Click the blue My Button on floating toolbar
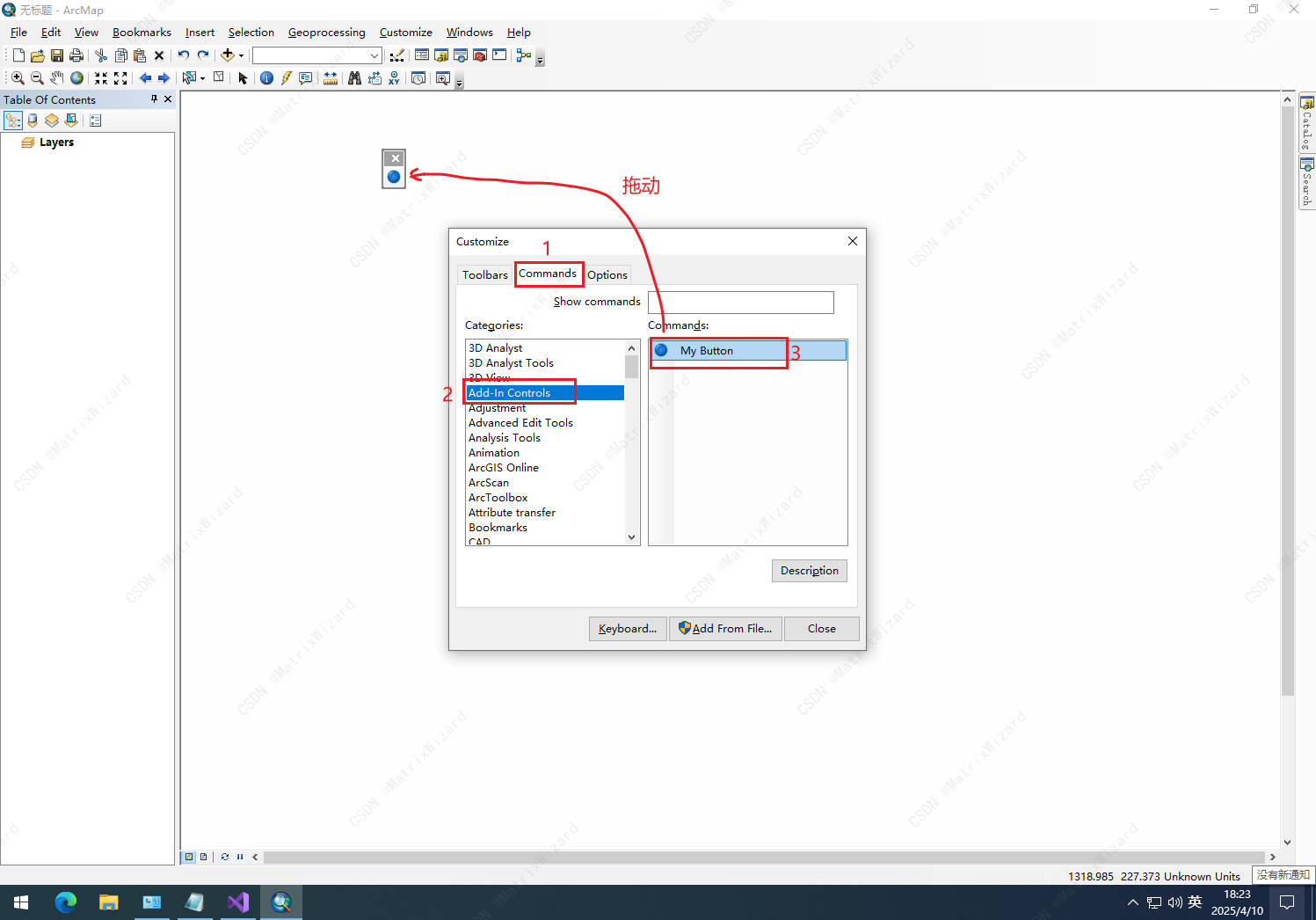The height and width of the screenshot is (920, 1316). tap(394, 177)
